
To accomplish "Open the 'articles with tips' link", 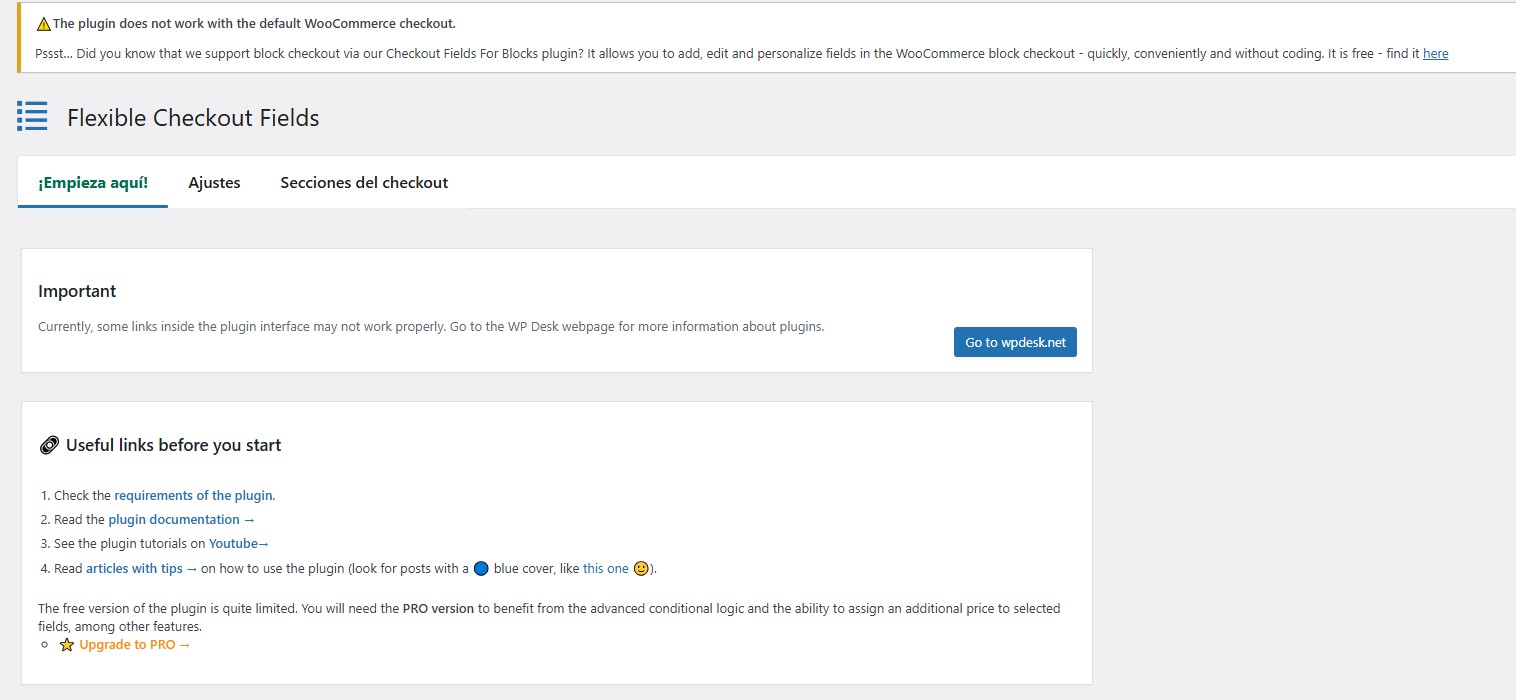I will [x=141, y=568].
